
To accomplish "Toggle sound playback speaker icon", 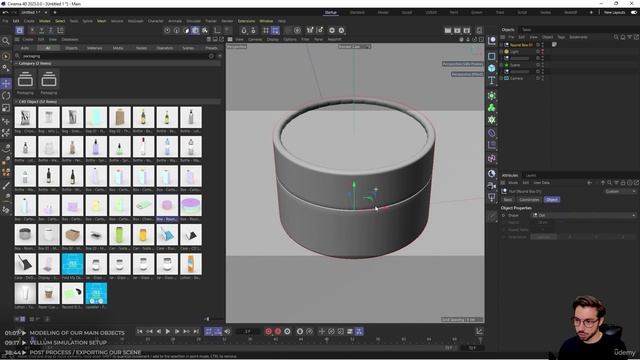I will tap(227, 331).
